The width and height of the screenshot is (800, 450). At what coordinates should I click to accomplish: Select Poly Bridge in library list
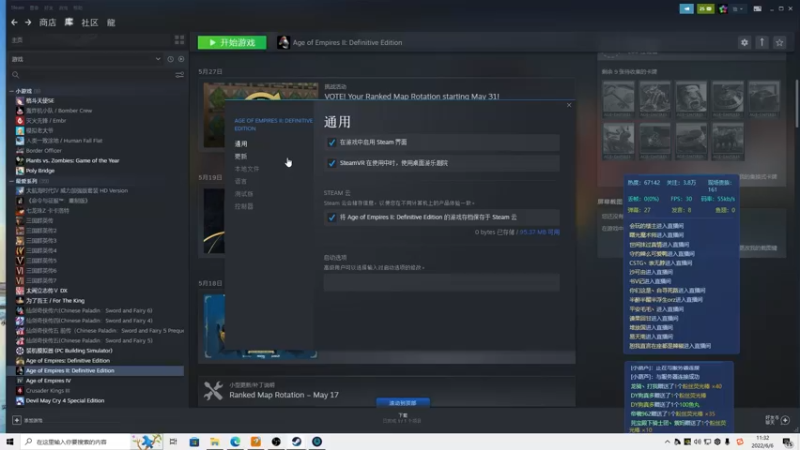tap(40, 170)
